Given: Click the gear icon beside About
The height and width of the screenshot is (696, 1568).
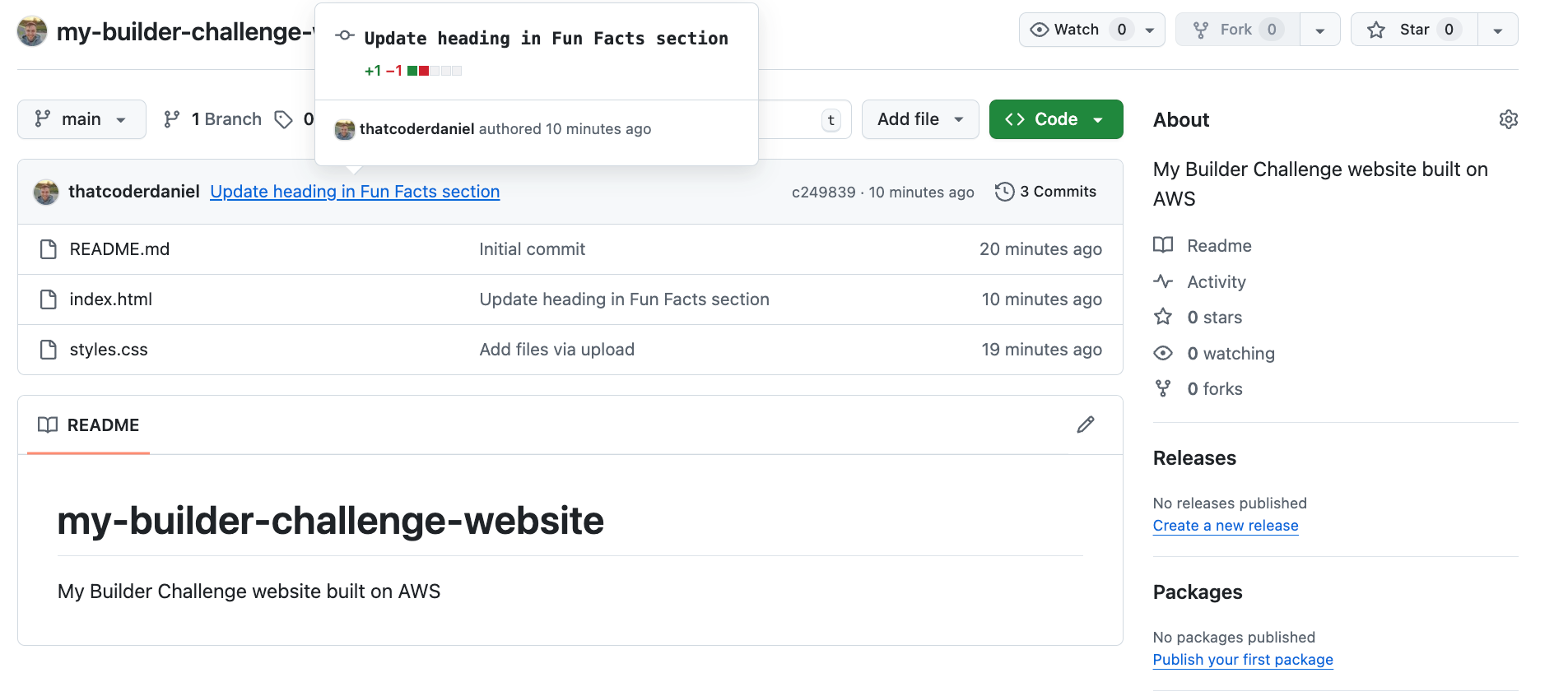Looking at the screenshot, I should (x=1508, y=119).
